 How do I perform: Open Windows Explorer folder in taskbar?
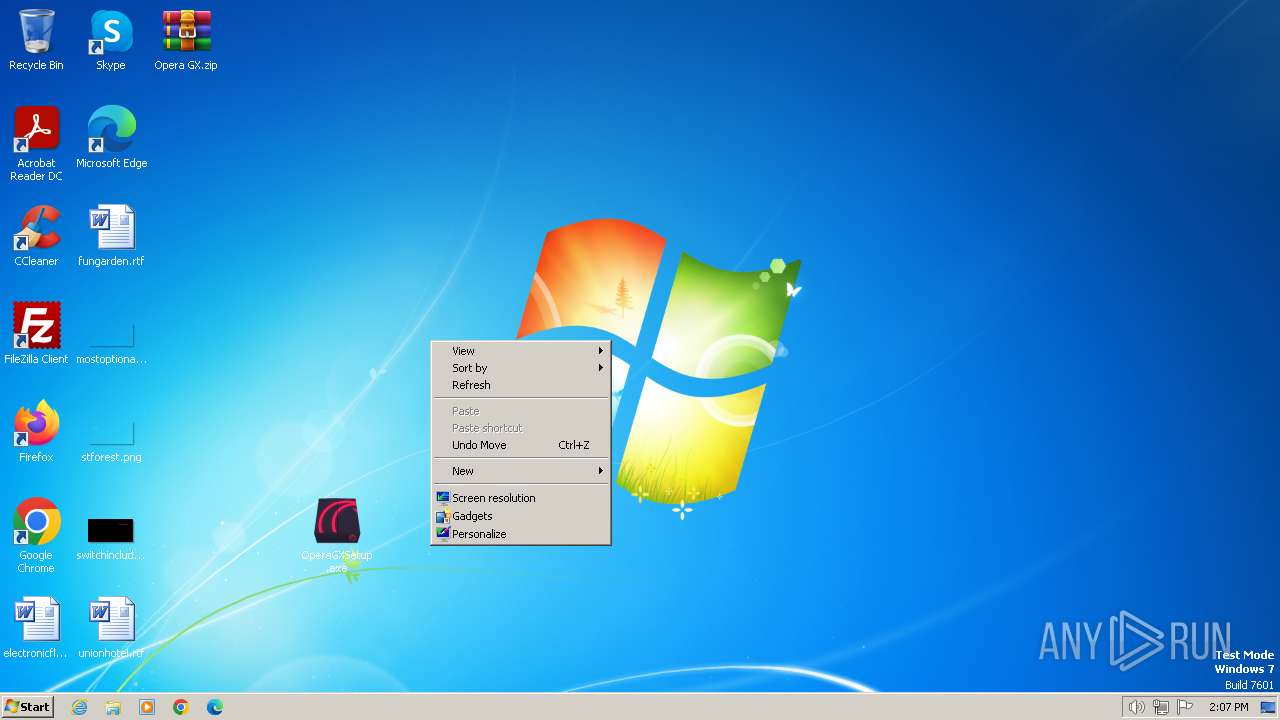coord(113,707)
